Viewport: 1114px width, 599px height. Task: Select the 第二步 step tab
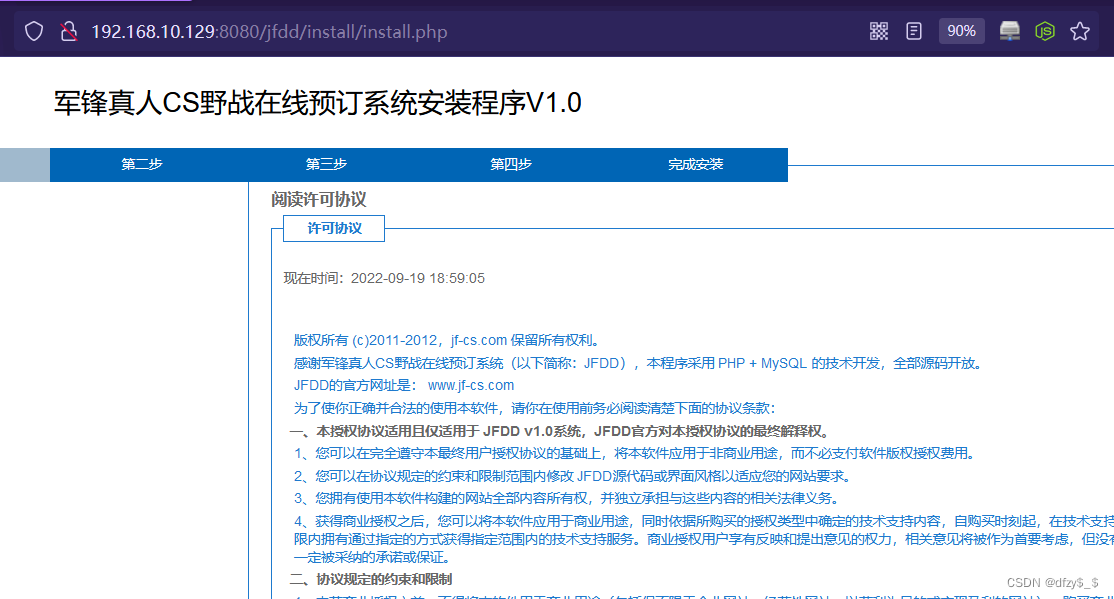(141, 164)
